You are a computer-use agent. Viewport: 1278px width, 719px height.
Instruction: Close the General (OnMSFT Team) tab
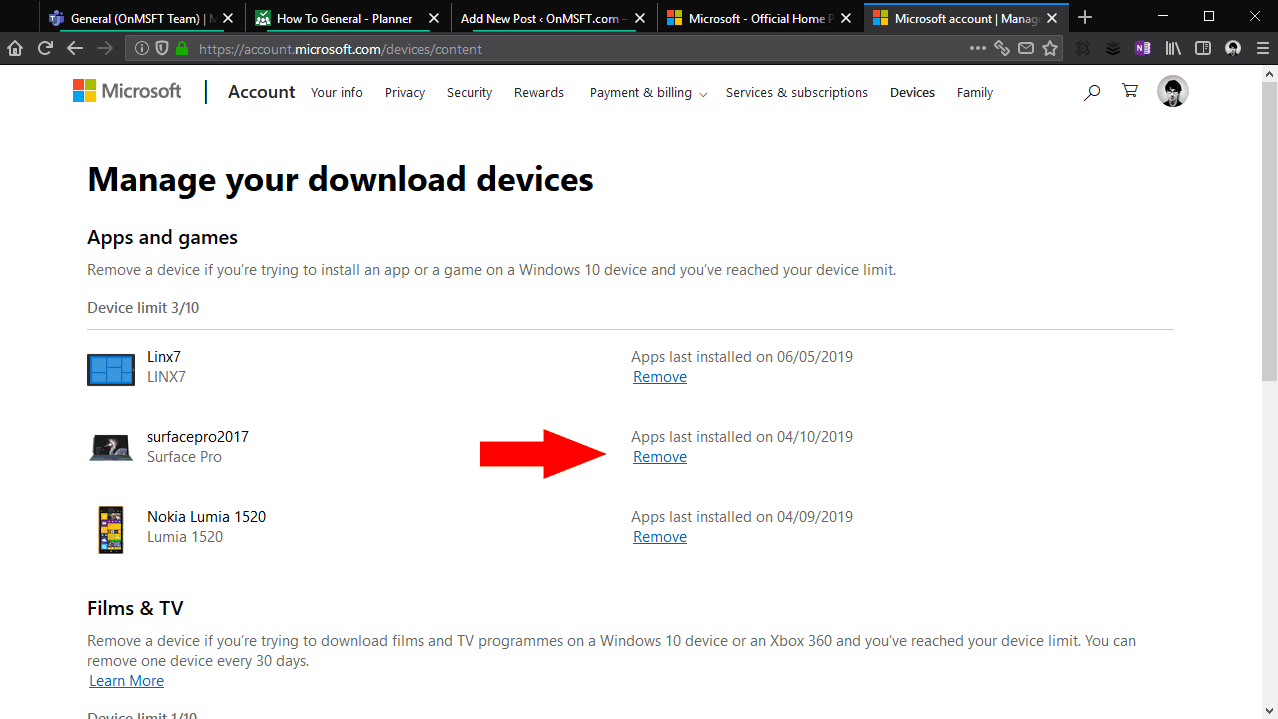[x=229, y=18]
